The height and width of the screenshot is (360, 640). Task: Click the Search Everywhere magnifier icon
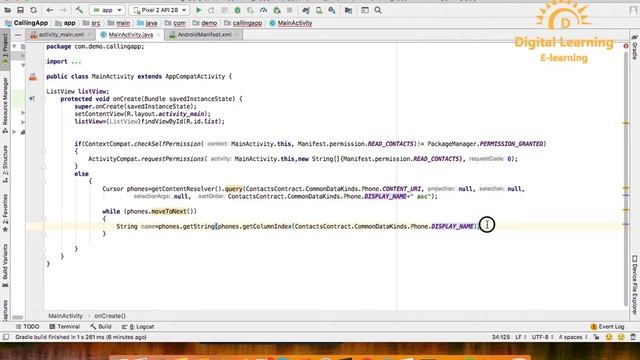tap(378, 10)
